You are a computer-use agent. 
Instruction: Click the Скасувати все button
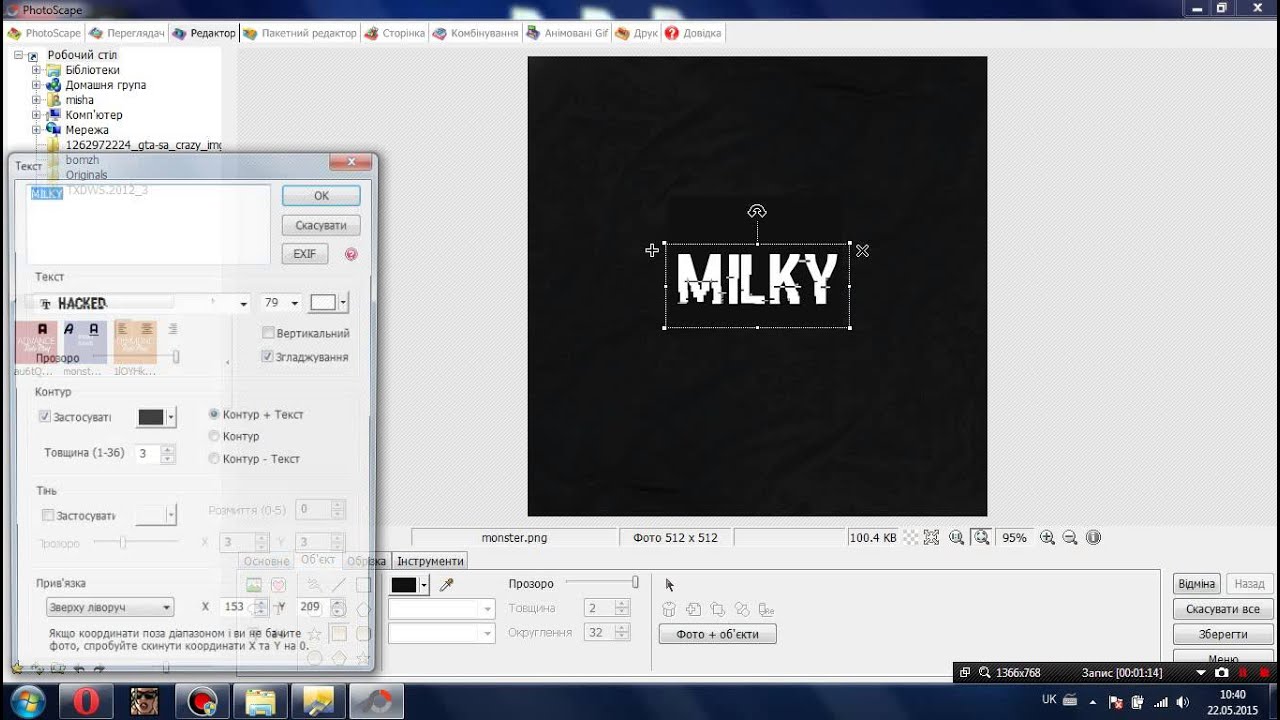1223,609
